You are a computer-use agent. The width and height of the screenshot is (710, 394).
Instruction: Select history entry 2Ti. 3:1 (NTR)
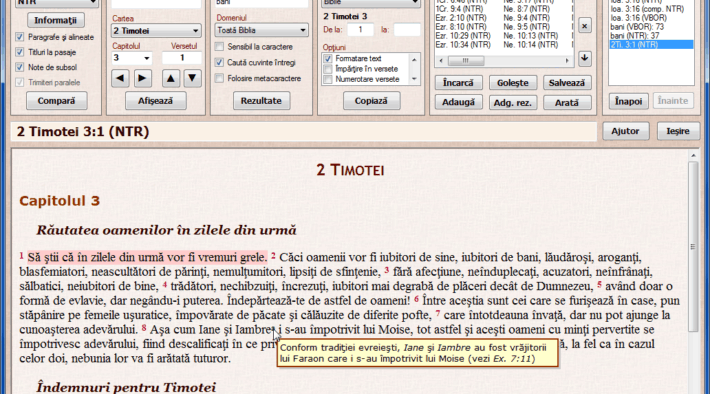pyautogui.click(x=651, y=44)
